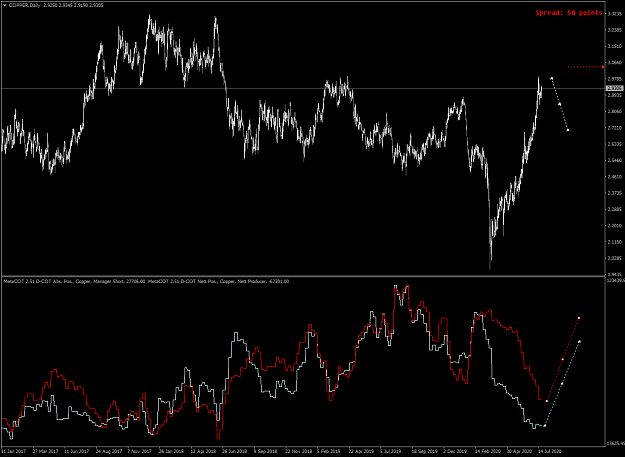
Task: Select bottom point of white dotted price forecast
Action: tap(568, 130)
